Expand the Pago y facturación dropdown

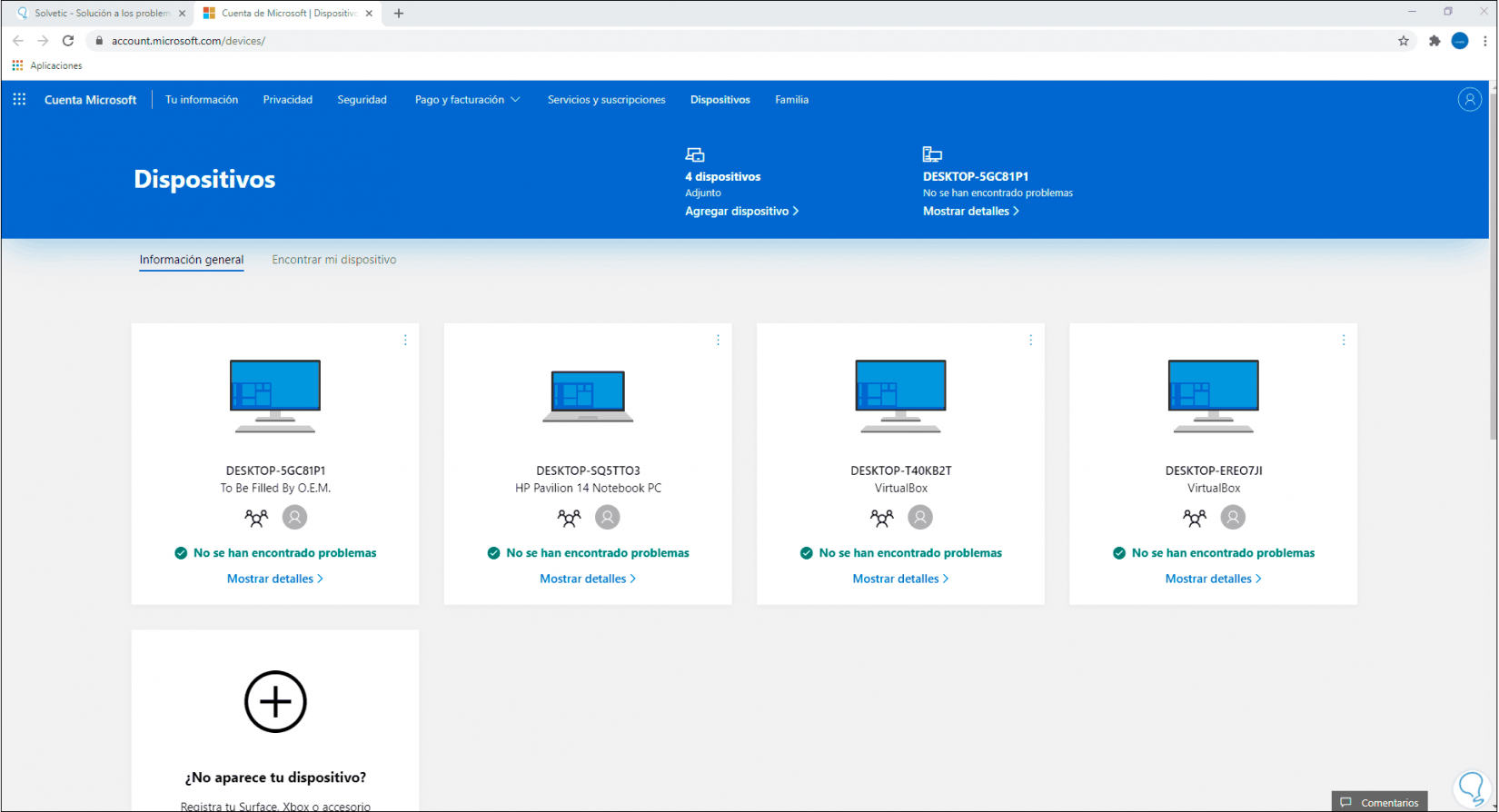click(x=467, y=100)
